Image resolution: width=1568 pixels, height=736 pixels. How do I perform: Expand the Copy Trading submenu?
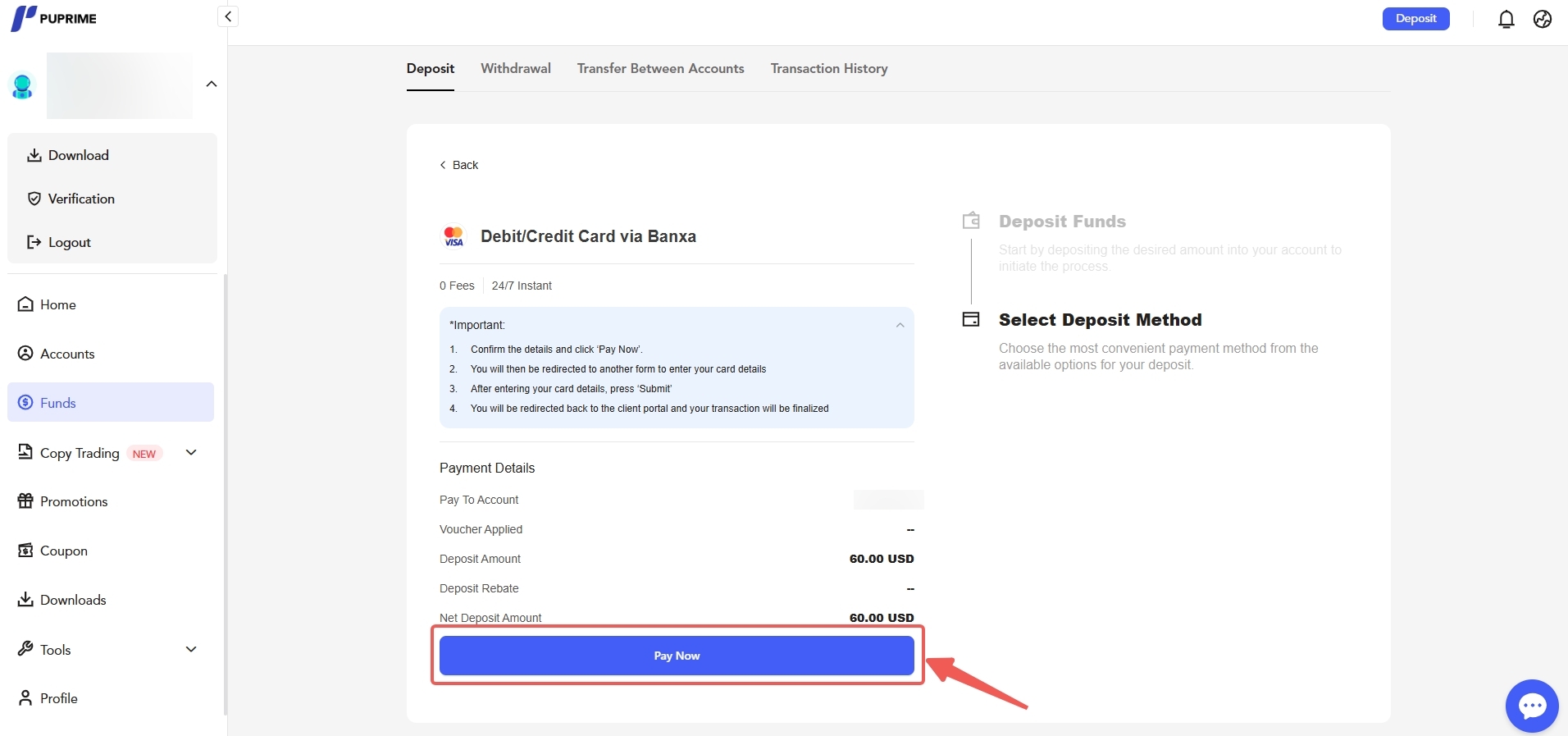191,453
